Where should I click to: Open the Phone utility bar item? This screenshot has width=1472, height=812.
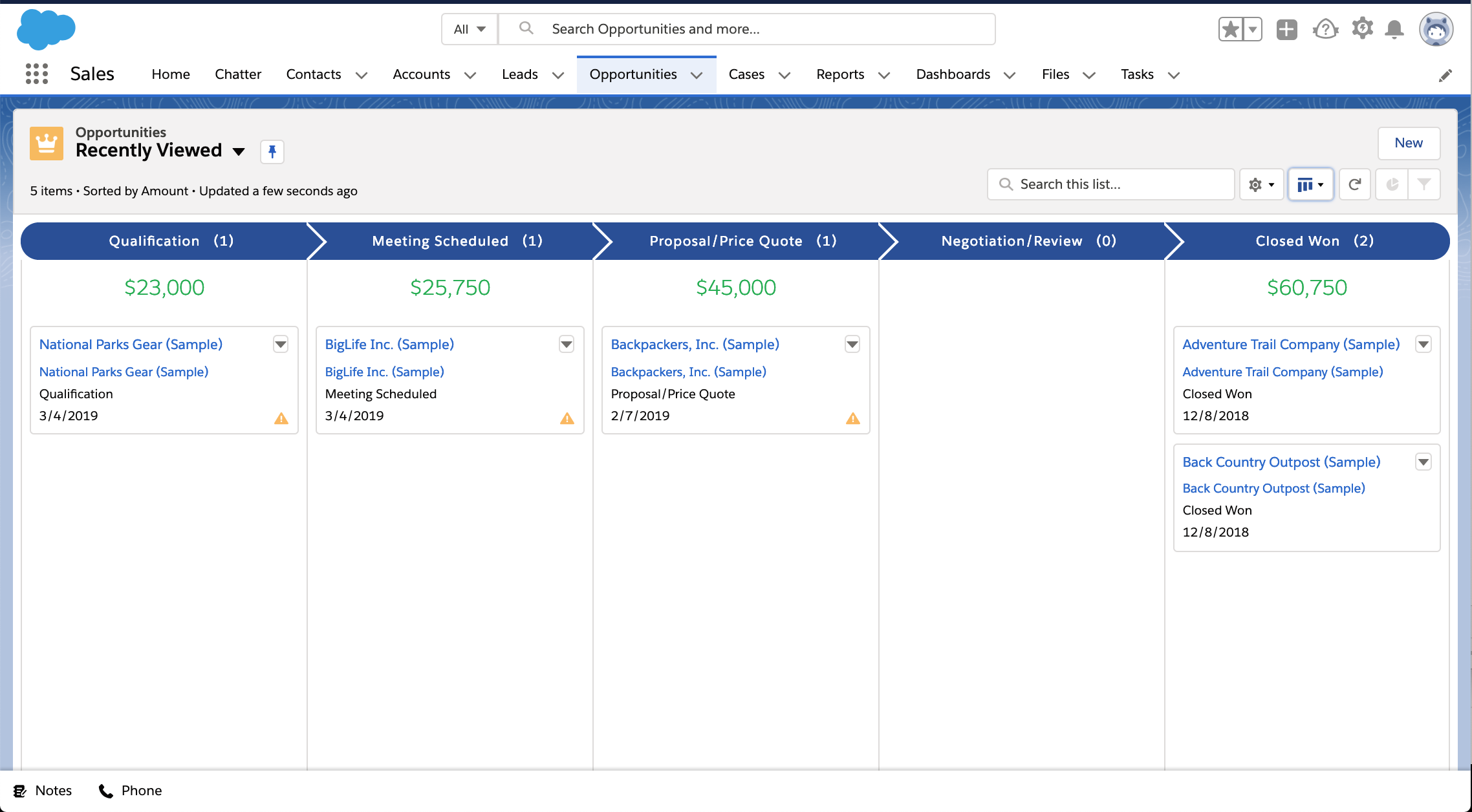[130, 791]
